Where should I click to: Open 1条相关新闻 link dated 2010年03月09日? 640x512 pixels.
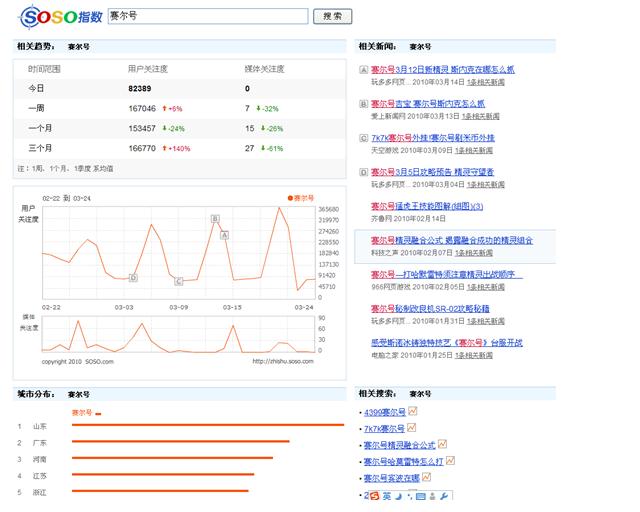pyautogui.click(x=474, y=150)
